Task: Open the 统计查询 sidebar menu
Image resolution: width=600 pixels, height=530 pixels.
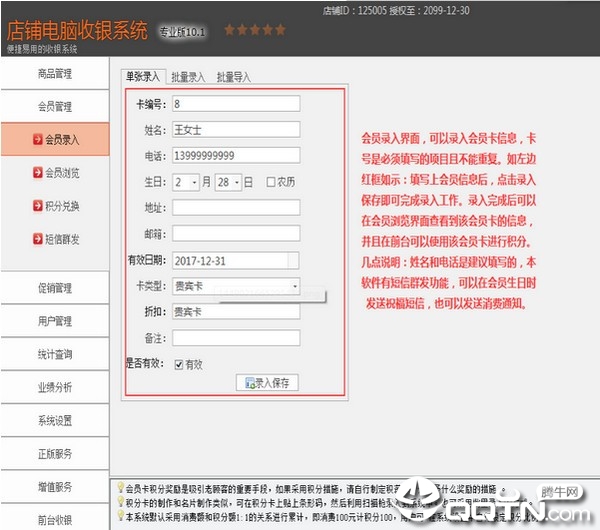Action: [x=55, y=354]
